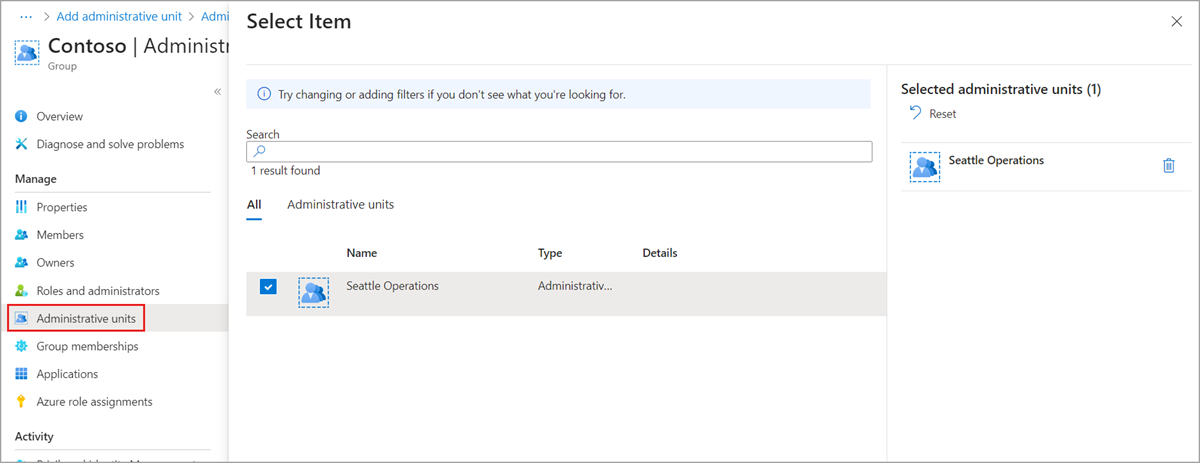Screen dimensions: 1200x464
Task: Expand the breadcrumb ellipsis menu
Action: pos(26,17)
